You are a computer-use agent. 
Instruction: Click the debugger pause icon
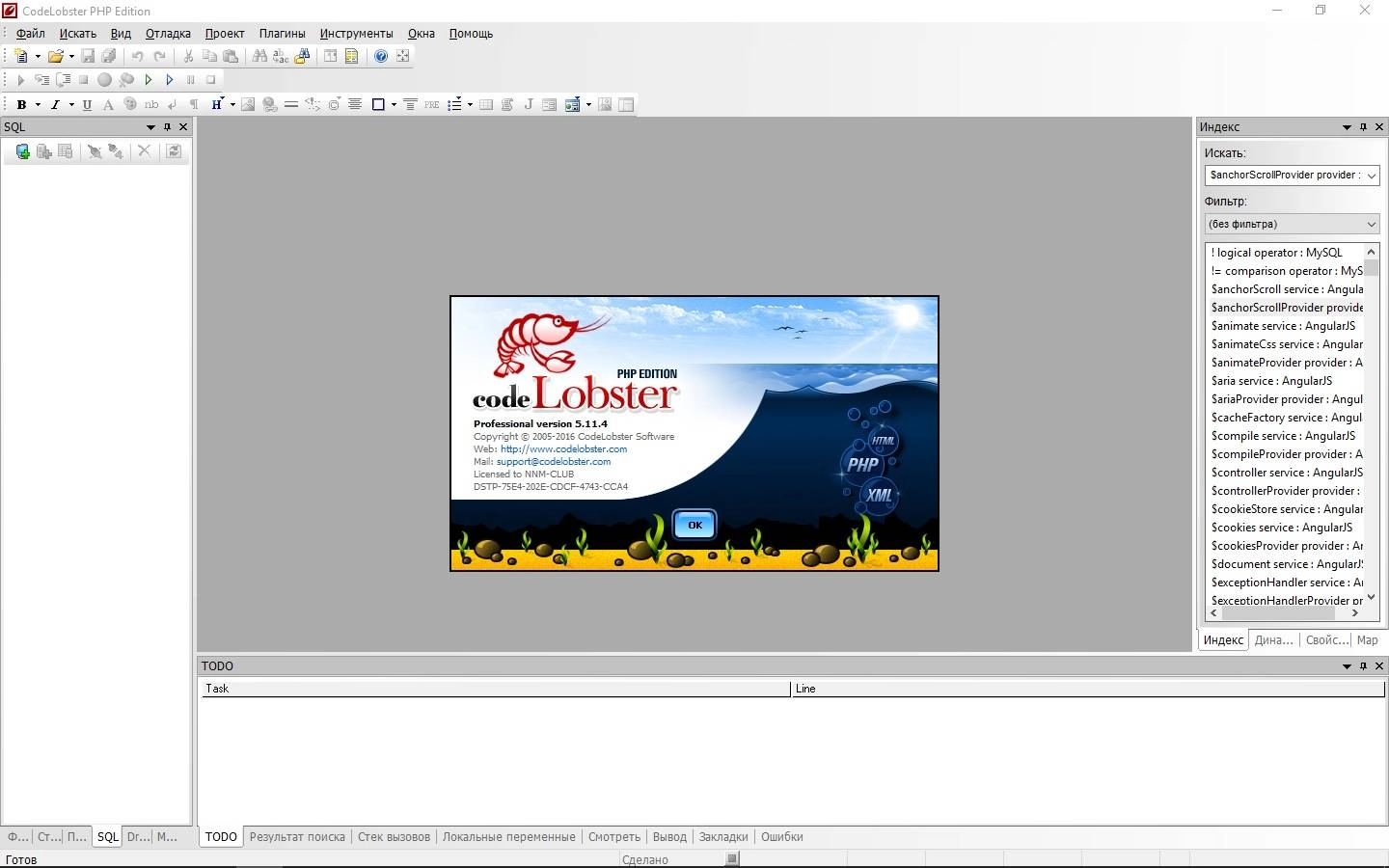(190, 80)
